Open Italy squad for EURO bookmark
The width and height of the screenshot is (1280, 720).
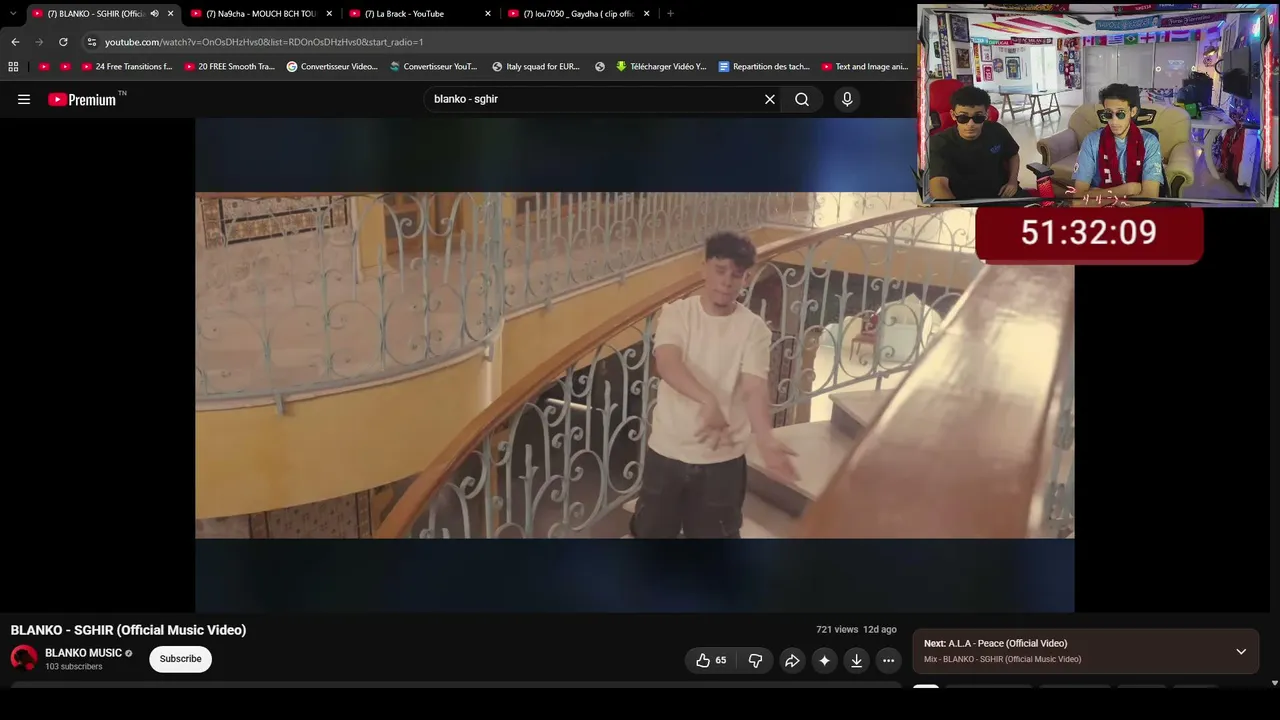coord(536,67)
